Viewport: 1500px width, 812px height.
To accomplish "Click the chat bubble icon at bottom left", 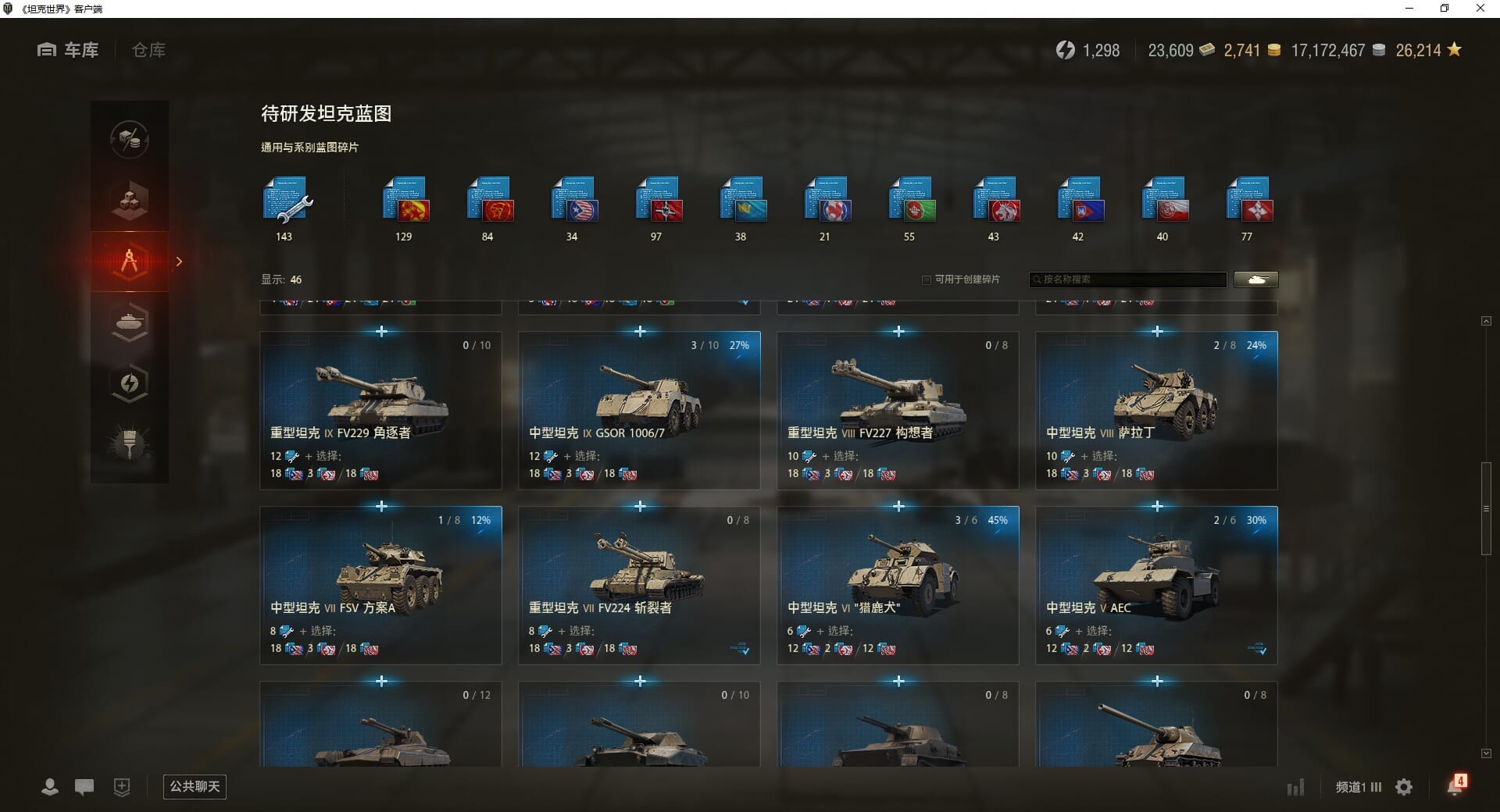I will [x=84, y=787].
